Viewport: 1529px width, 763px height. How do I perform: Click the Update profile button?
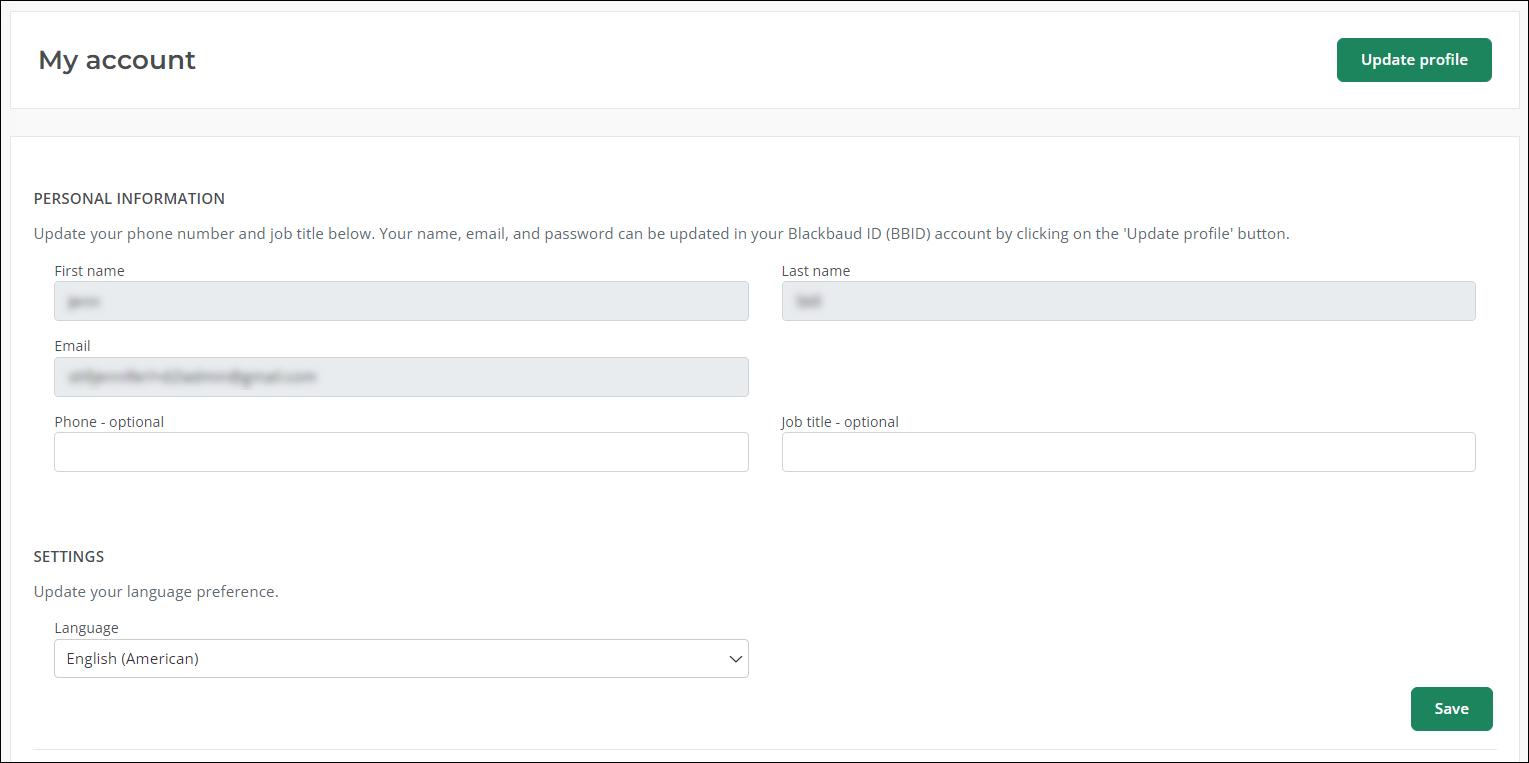1413,60
